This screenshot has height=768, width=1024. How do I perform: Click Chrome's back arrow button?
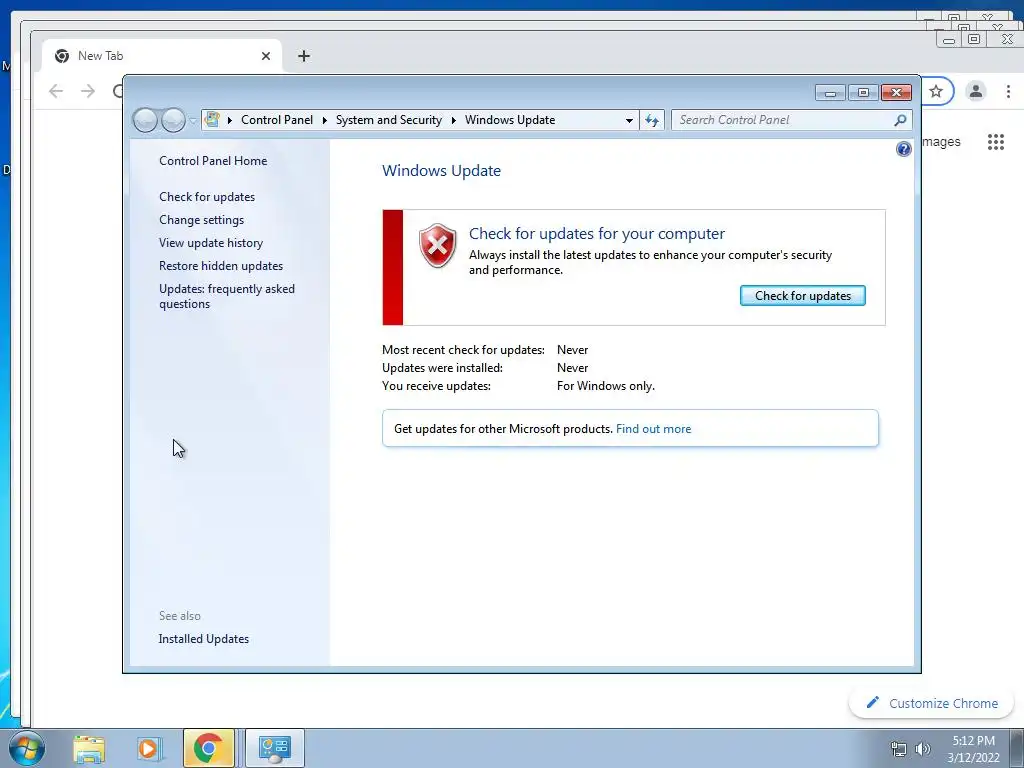coord(56,91)
